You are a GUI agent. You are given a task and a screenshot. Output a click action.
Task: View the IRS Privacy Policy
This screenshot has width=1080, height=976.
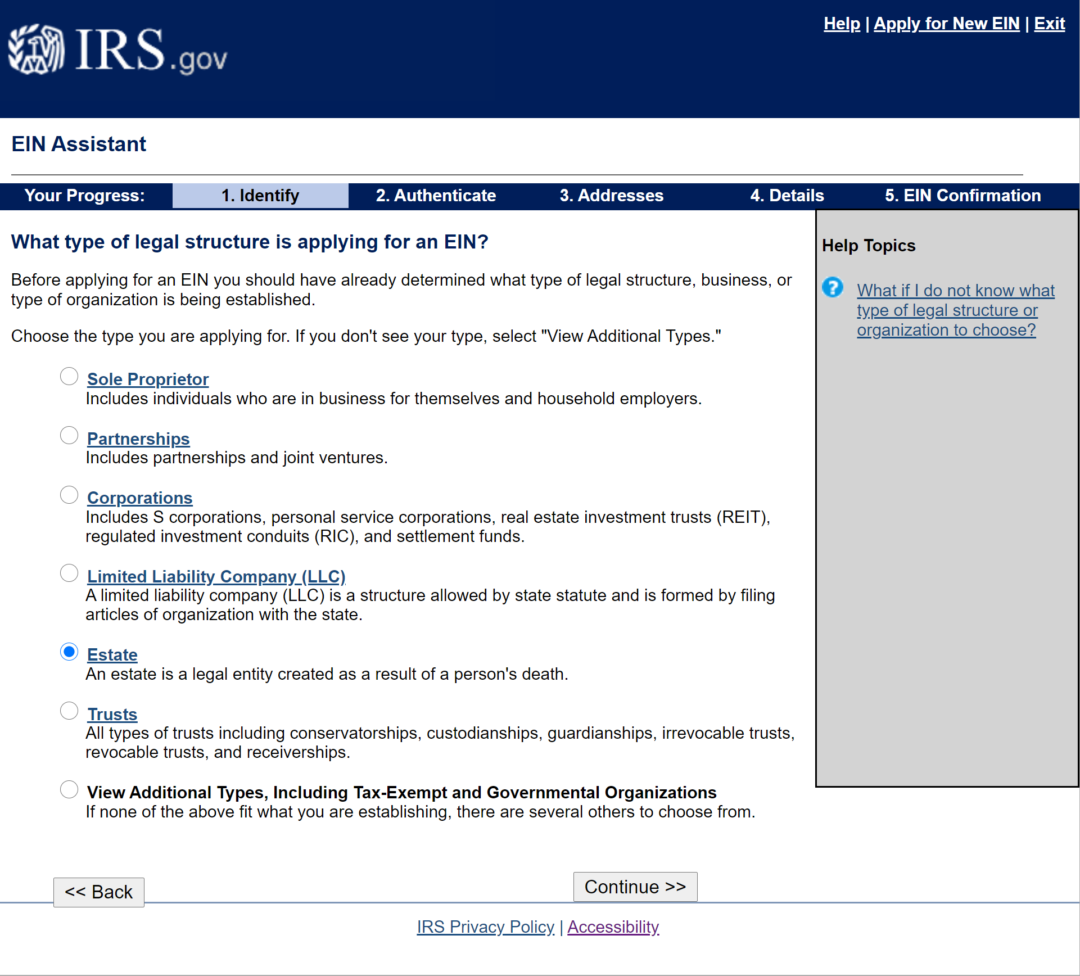point(485,927)
